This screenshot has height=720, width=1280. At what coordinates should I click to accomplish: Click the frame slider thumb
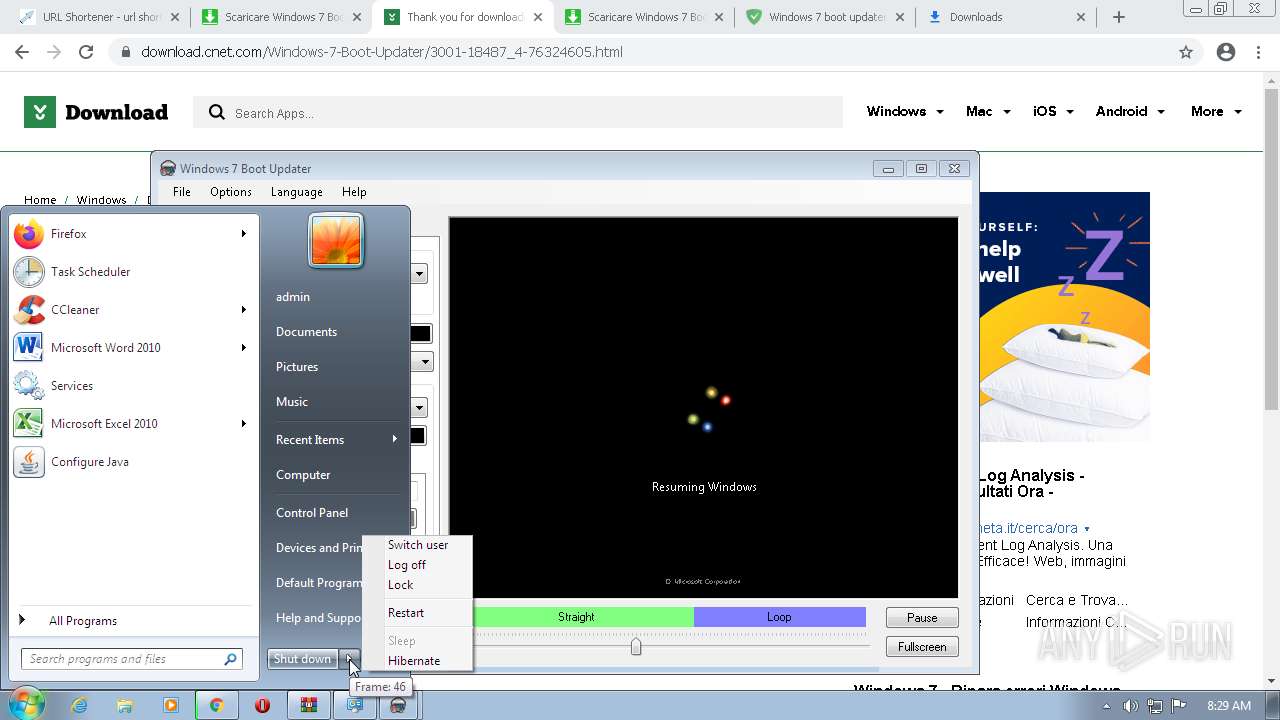636,647
